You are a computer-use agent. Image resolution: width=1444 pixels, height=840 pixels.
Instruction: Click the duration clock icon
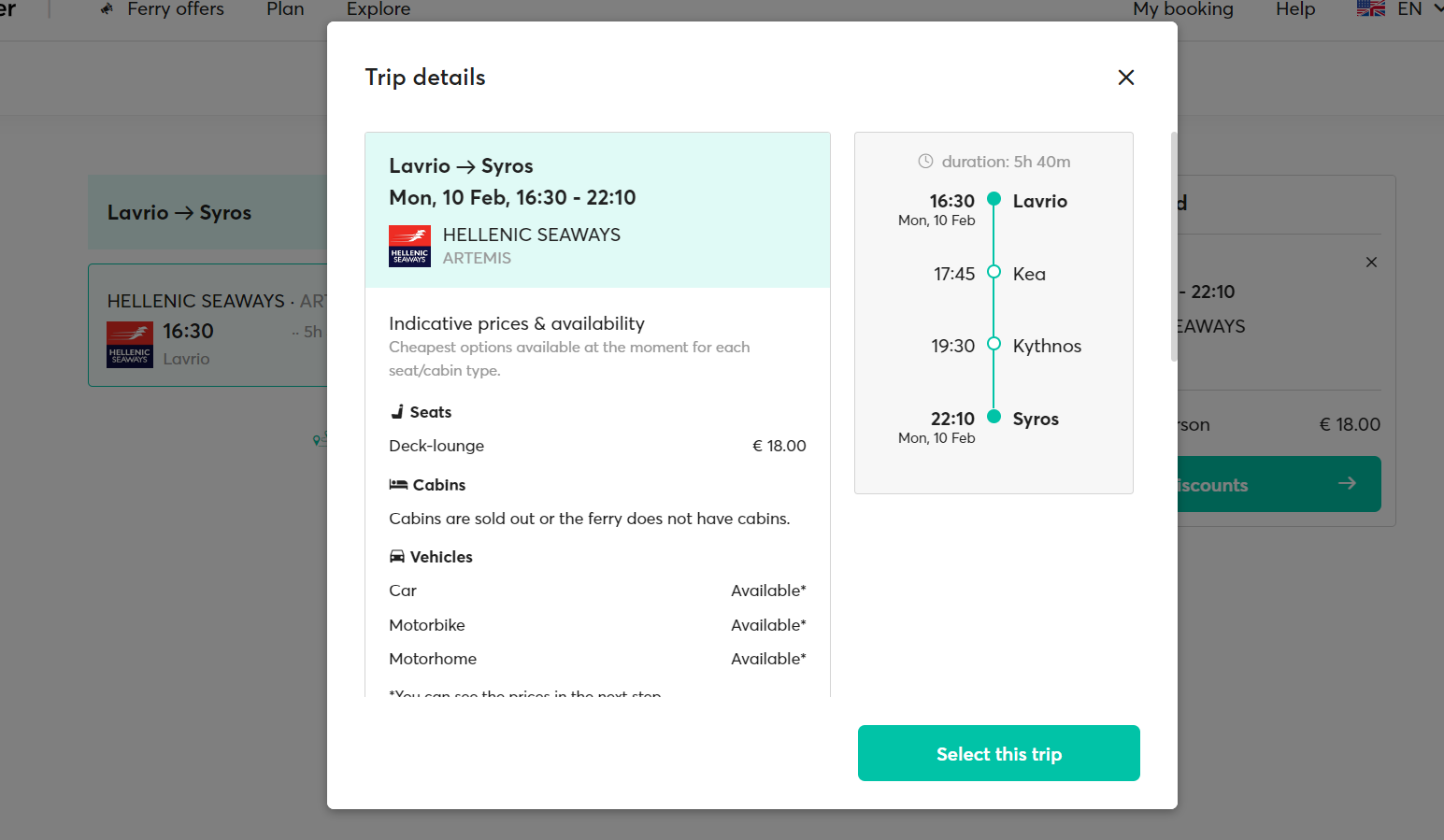(x=925, y=162)
